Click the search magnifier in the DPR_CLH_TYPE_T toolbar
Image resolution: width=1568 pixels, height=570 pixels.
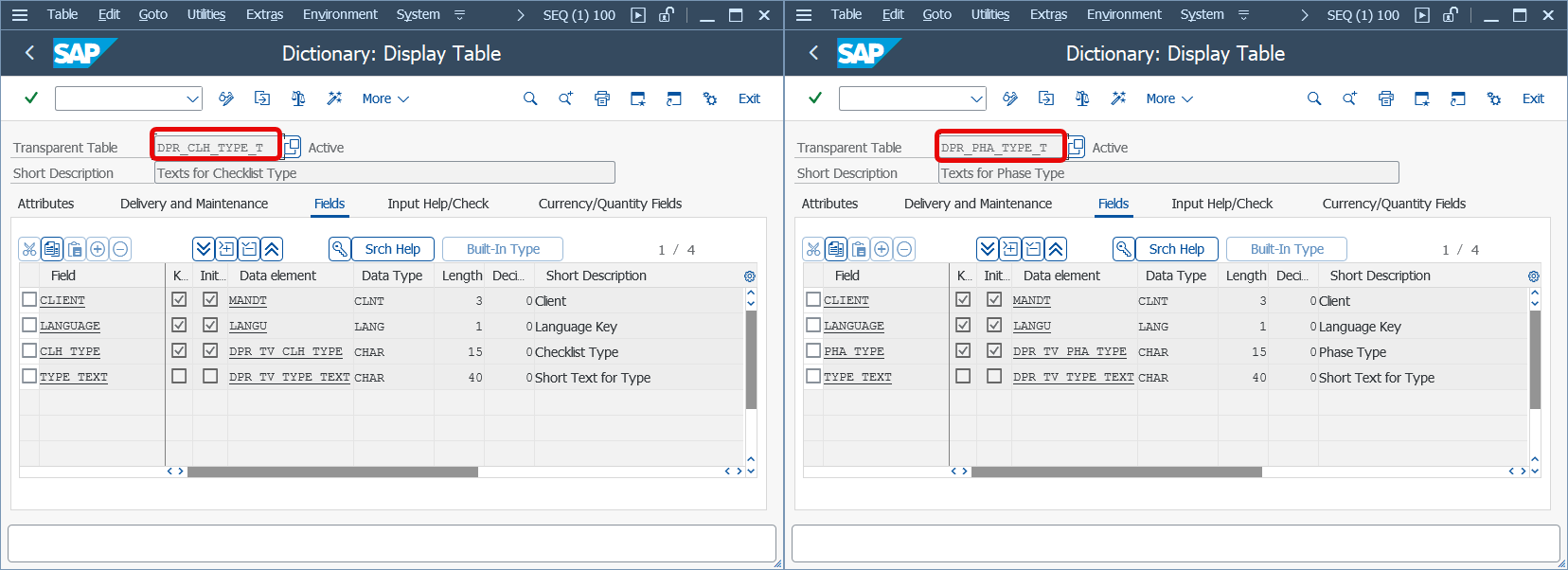[x=530, y=98]
